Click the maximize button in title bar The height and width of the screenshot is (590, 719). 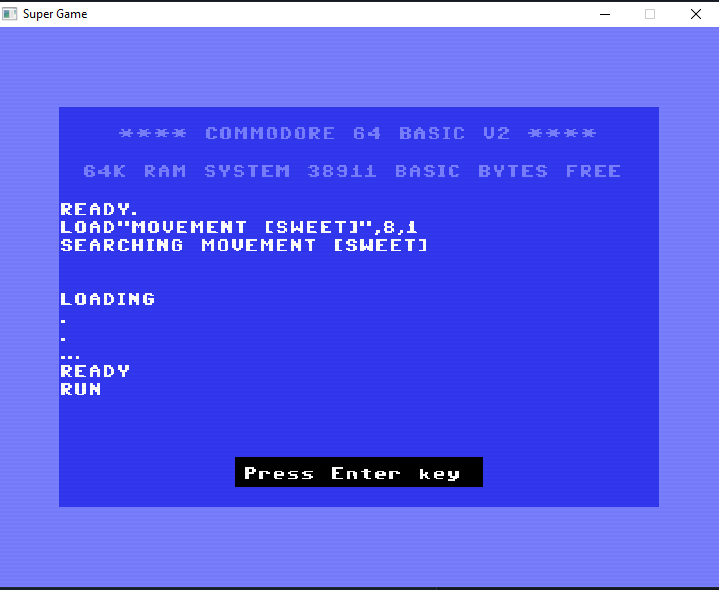tap(650, 14)
